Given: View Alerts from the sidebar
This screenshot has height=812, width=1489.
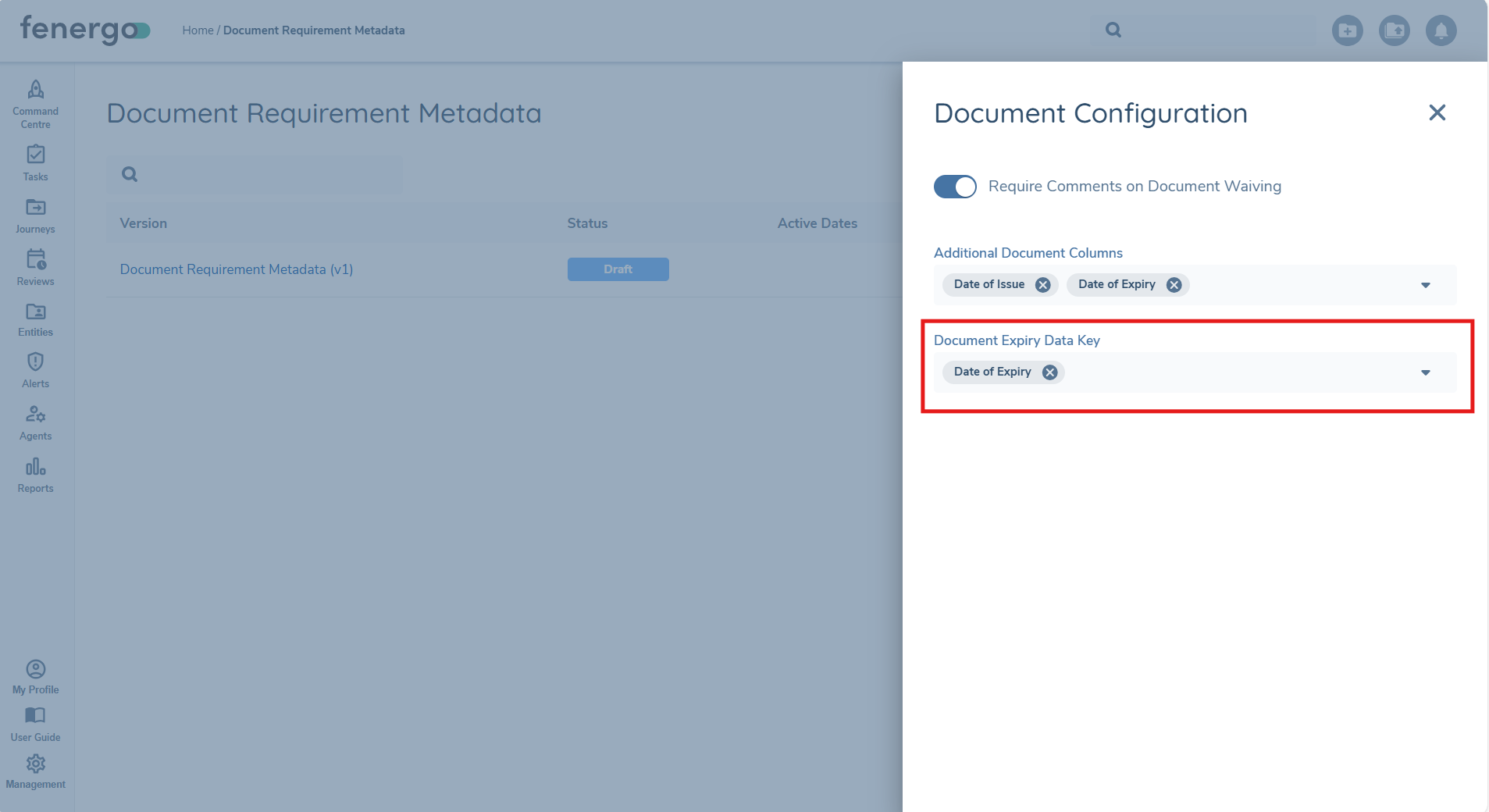Looking at the screenshot, I should (x=35, y=367).
